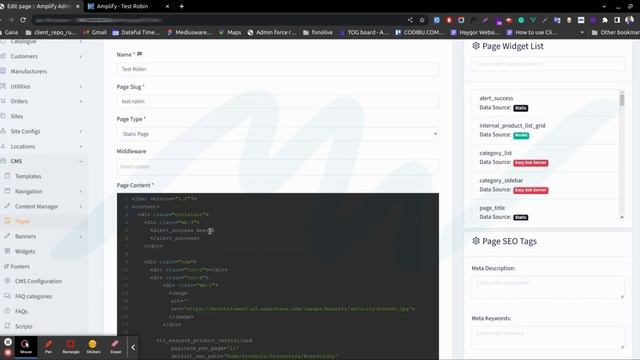Show hidden bookmarks overflow arrow

[x=582, y=32]
